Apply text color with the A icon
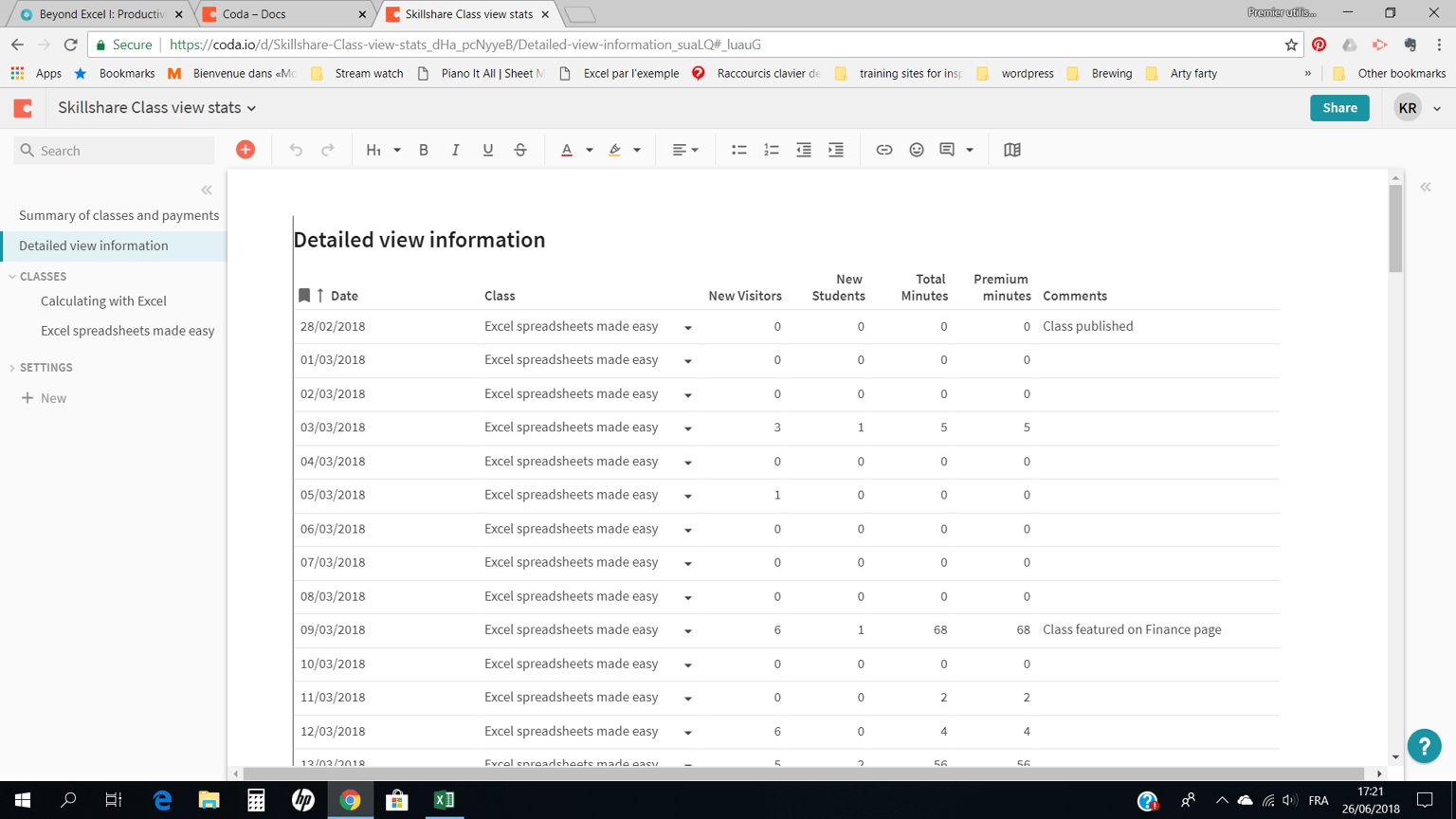The image size is (1456, 819). (x=567, y=150)
